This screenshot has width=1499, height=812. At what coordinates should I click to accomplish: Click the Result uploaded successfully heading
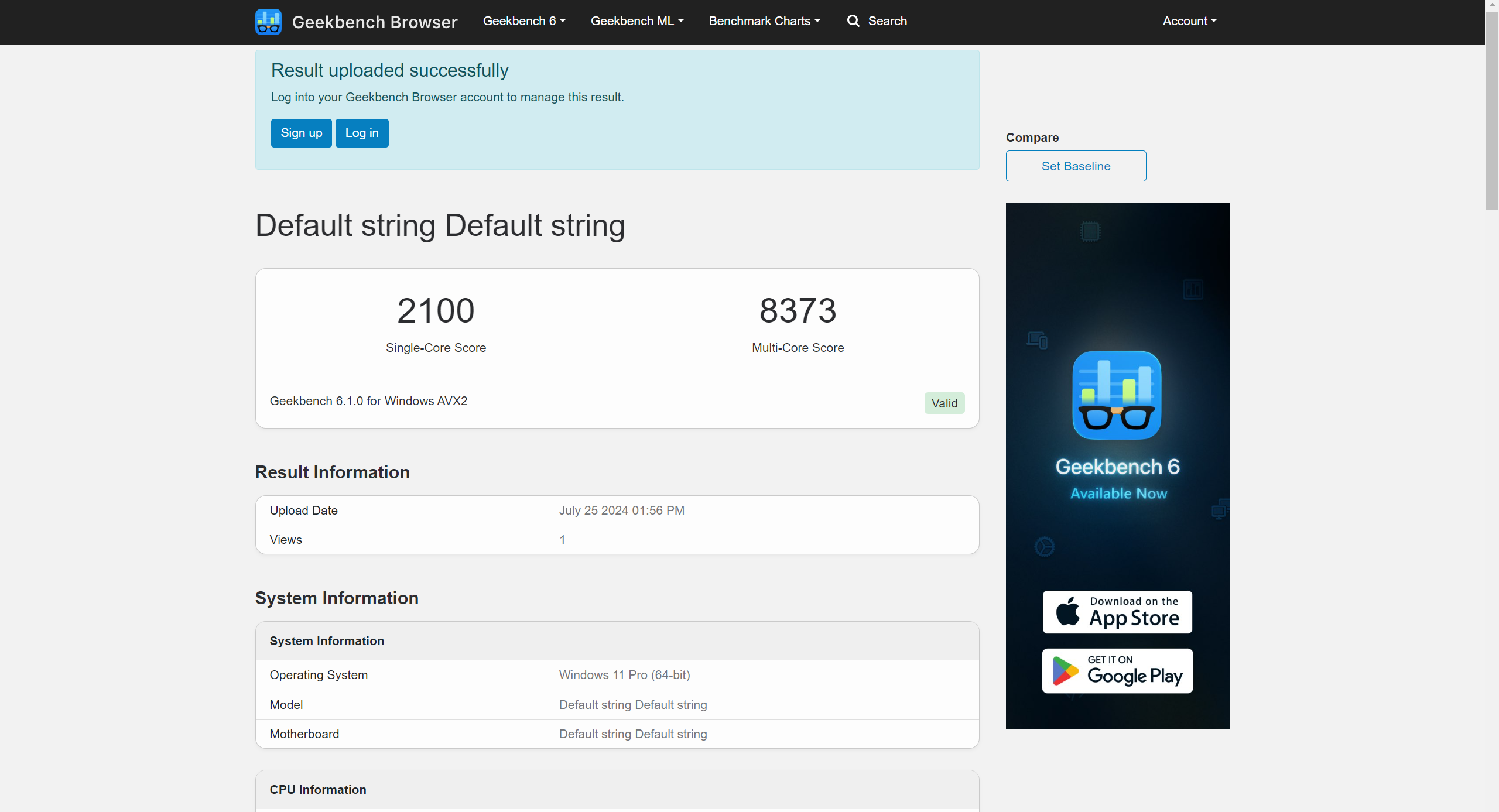point(389,70)
